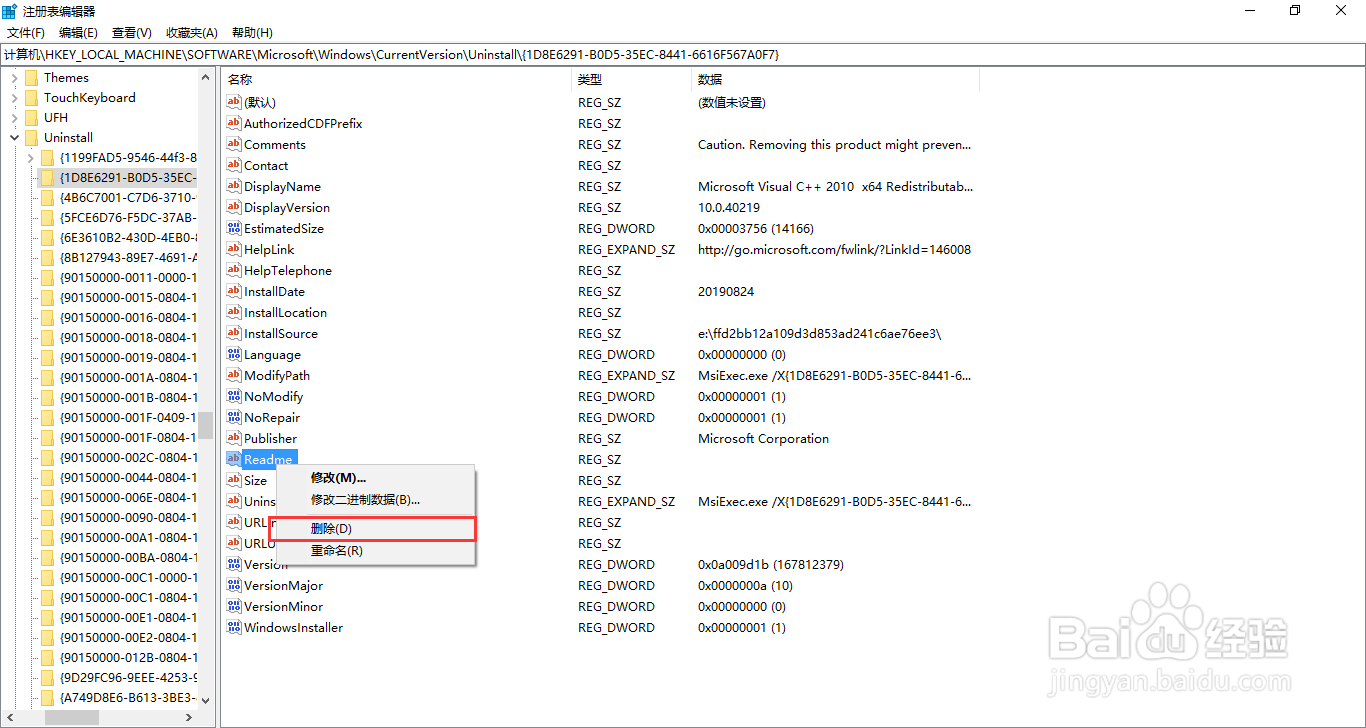
Task: Select the Readme value name
Action: point(269,459)
